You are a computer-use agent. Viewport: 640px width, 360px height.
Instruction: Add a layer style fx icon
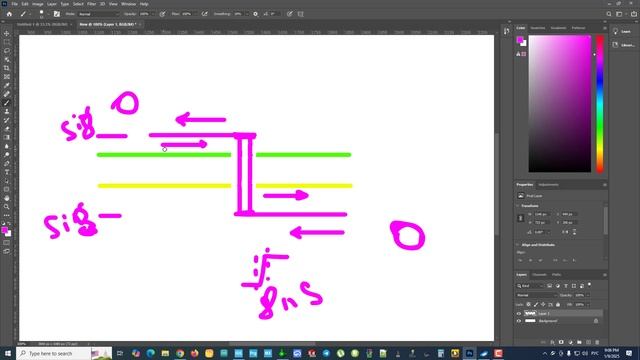pos(552,342)
